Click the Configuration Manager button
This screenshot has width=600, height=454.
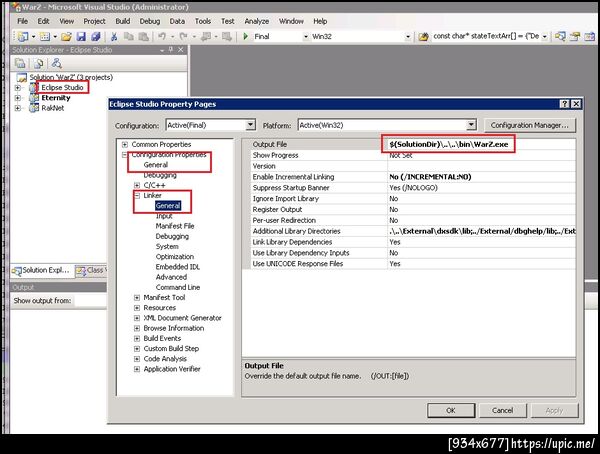click(x=530, y=125)
